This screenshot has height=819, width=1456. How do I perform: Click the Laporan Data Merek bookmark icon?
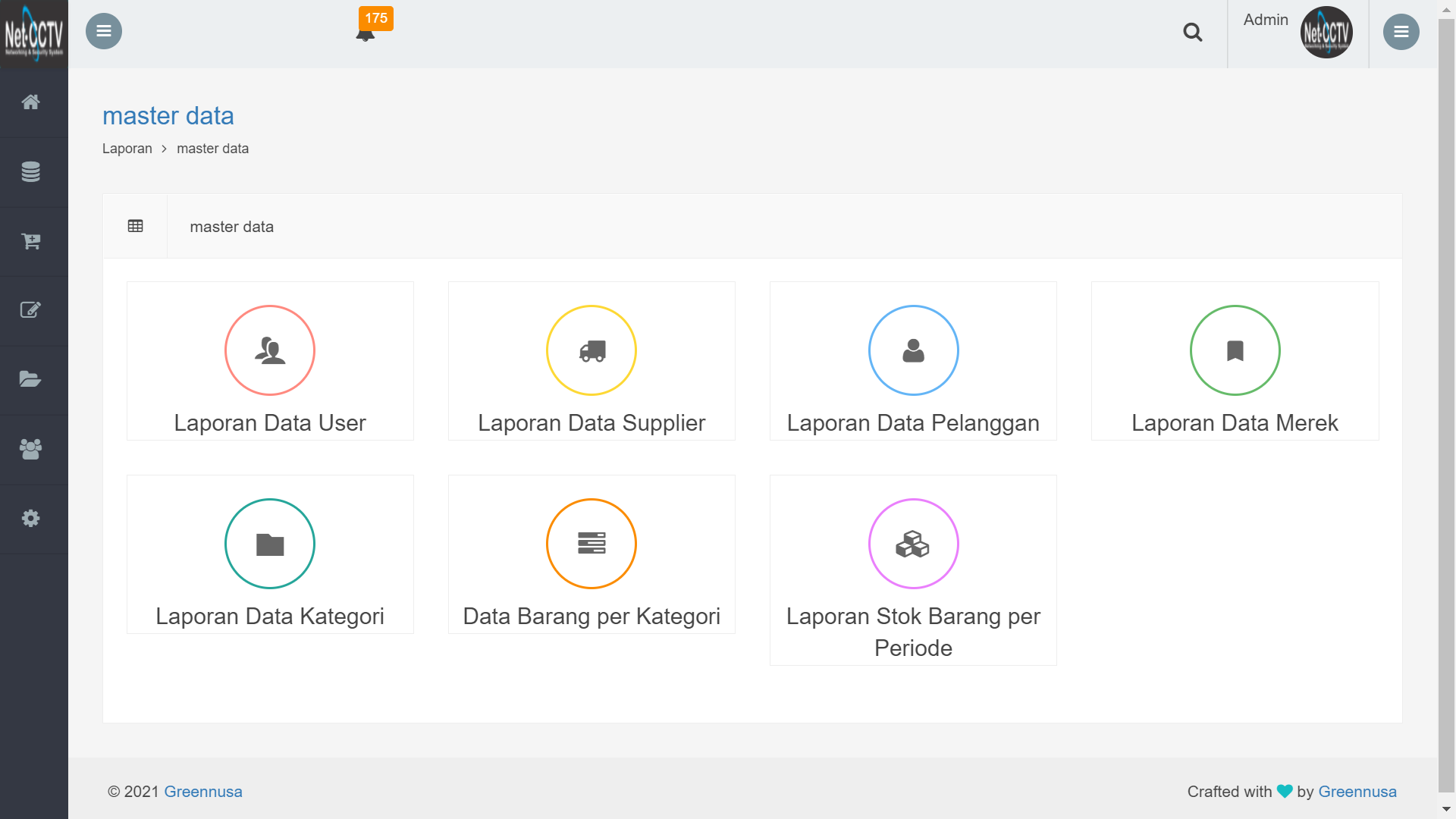(1235, 350)
